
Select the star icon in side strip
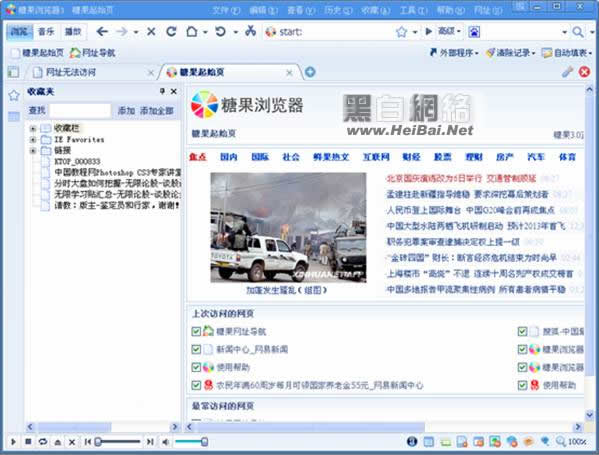pos(14,95)
